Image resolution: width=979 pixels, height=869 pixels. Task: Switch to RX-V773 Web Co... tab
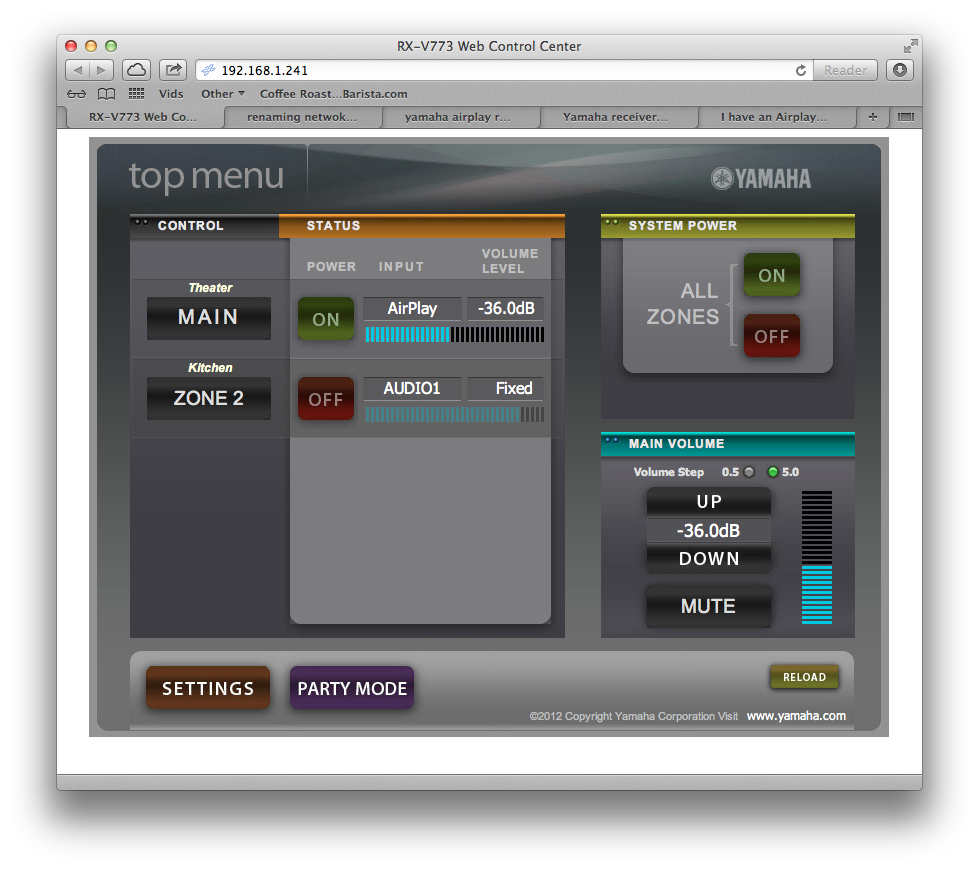click(143, 117)
